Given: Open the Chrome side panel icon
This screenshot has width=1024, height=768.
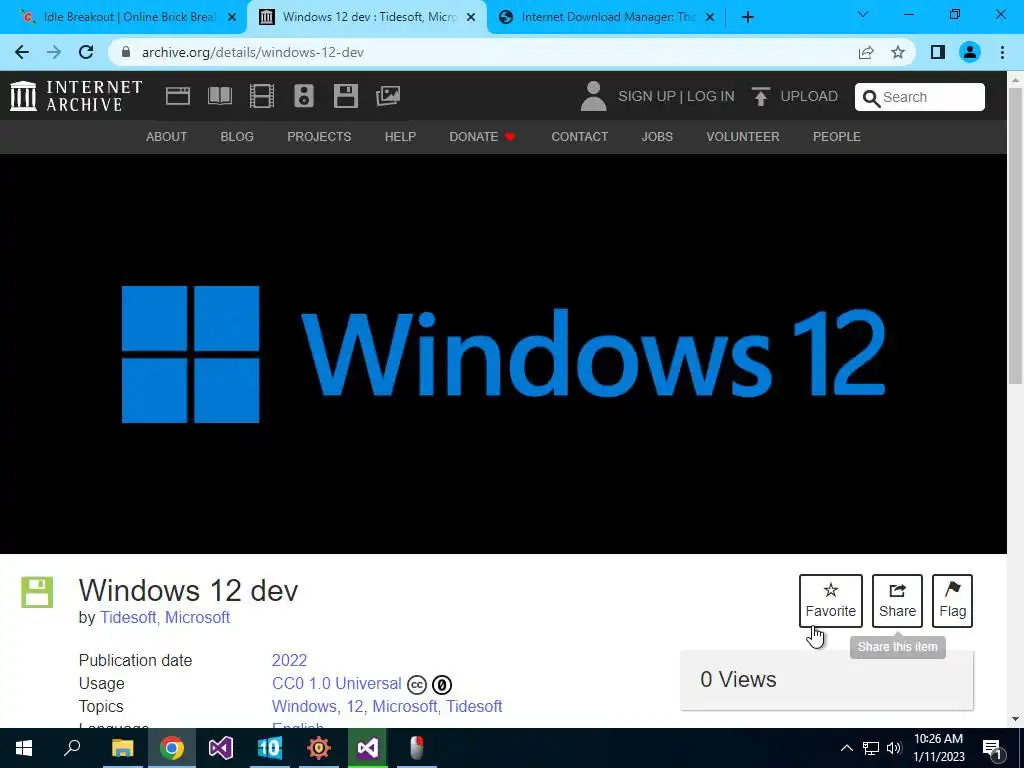Looking at the screenshot, I should 938,52.
